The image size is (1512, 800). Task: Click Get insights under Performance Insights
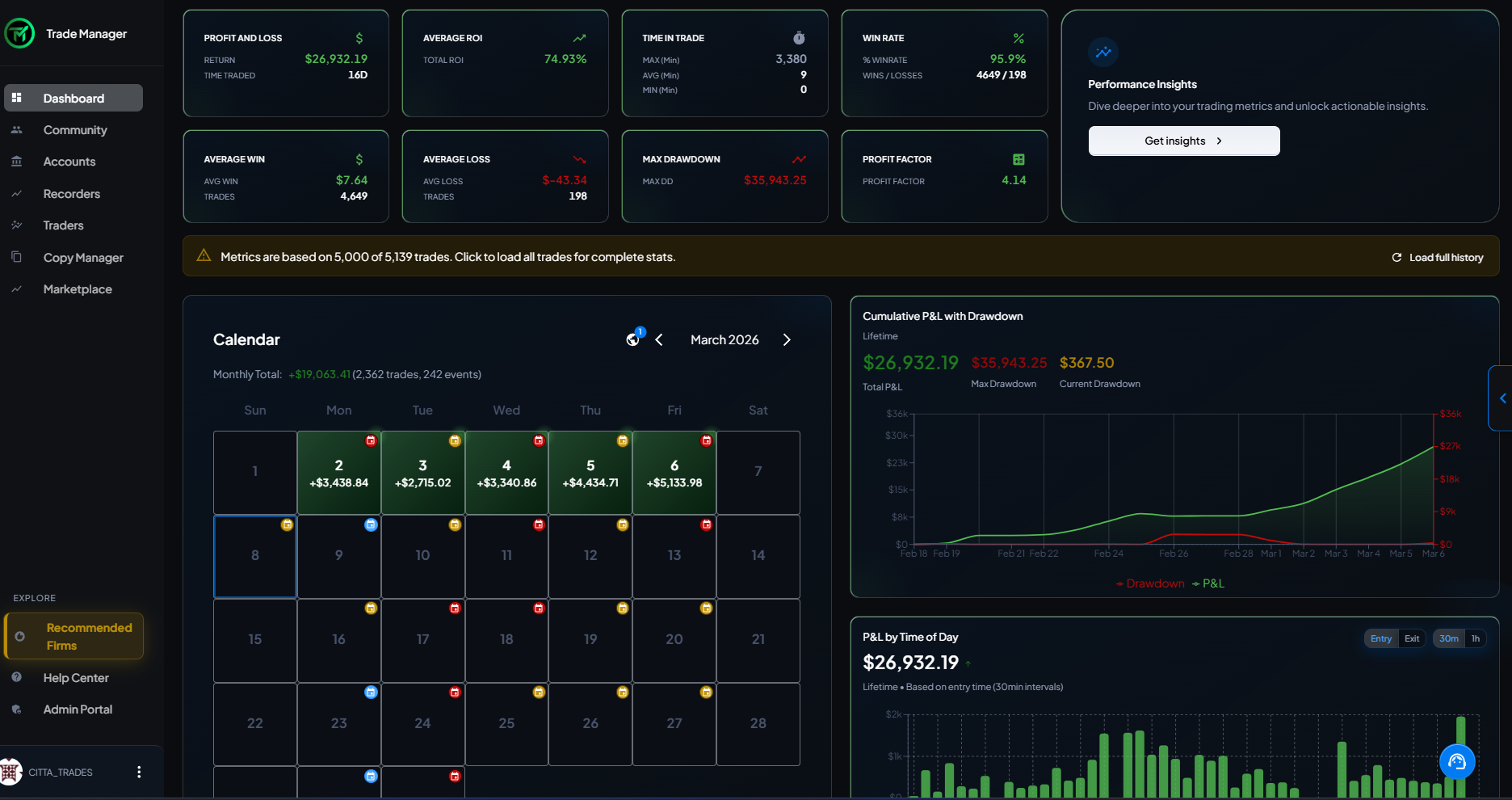point(1183,141)
